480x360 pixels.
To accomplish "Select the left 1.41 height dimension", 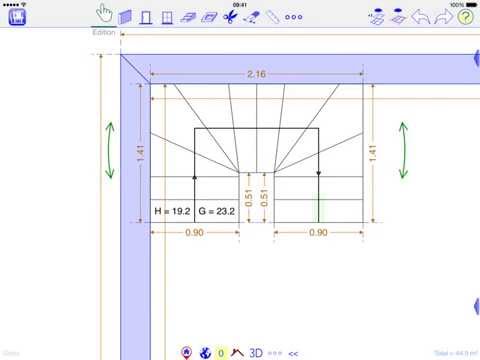I will [141, 153].
